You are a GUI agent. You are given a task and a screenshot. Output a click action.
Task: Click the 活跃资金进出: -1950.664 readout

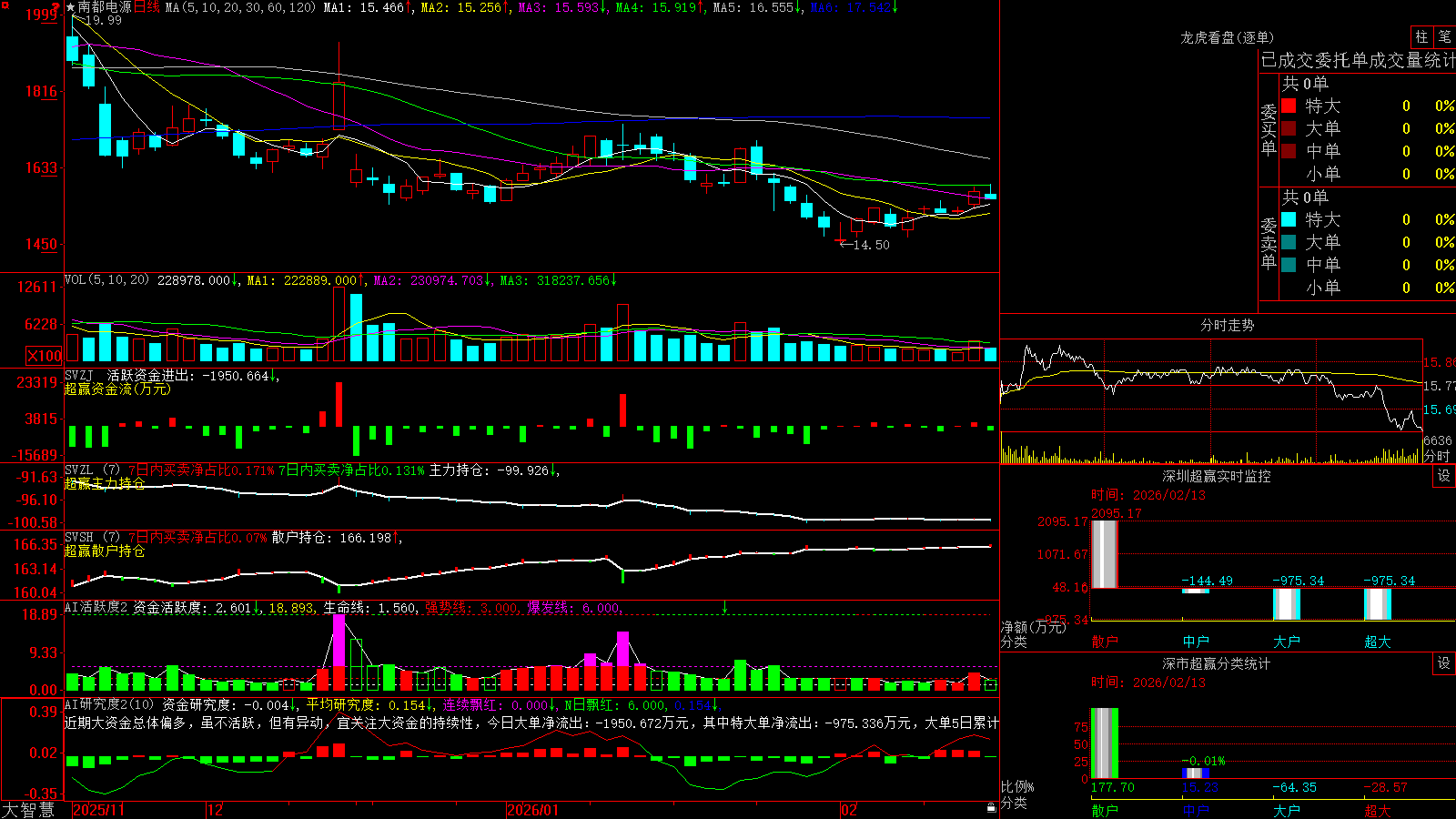[x=188, y=375]
